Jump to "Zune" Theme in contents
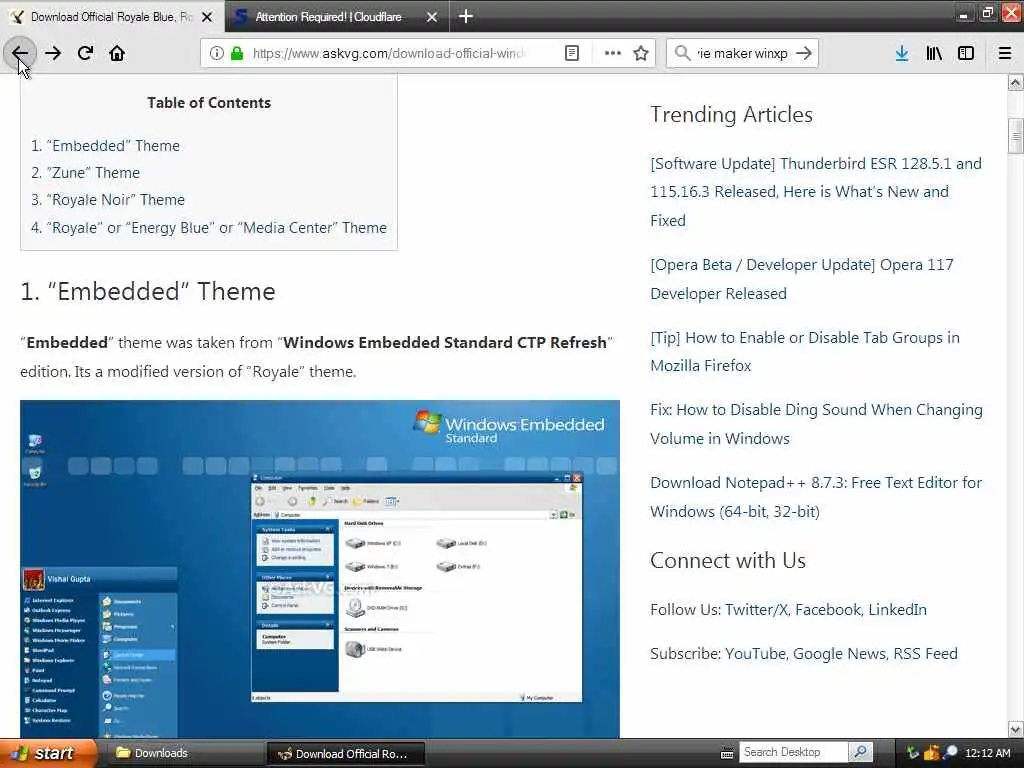Image resolution: width=1024 pixels, height=768 pixels. pyautogui.click(x=93, y=172)
